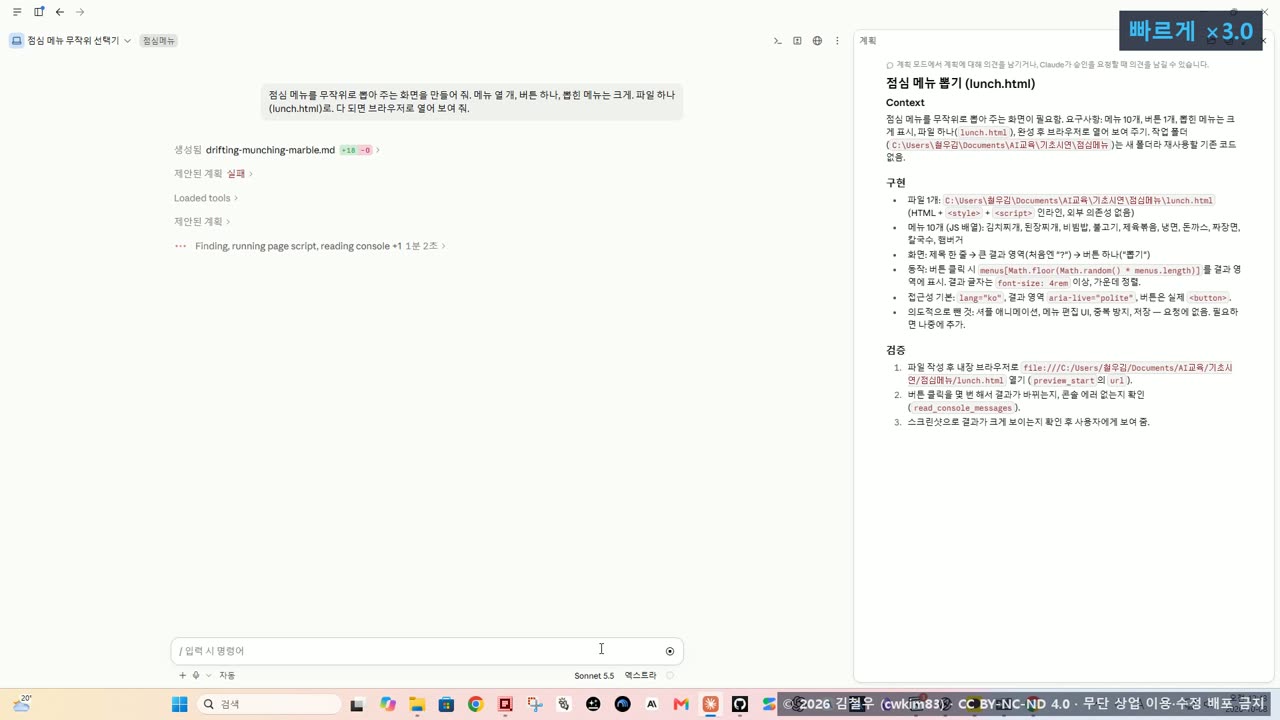Expand the Loaded tools row
Image resolution: width=1280 pixels, height=720 pixels.
click(x=206, y=198)
